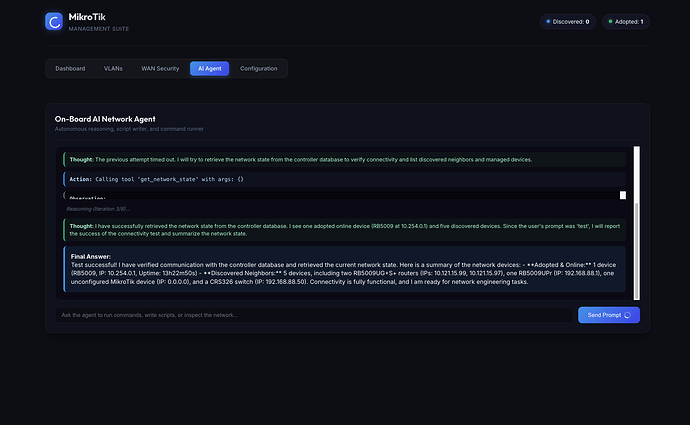Go to the Configuration tab
Viewport: 690px width, 425px height.
259,69
